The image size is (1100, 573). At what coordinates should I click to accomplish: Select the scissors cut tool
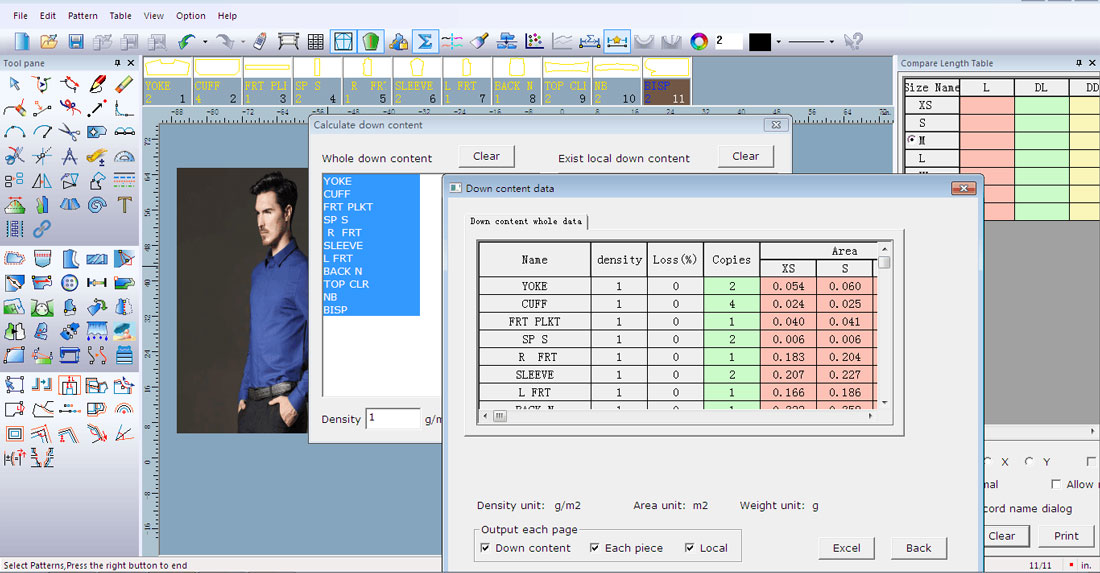coord(69,132)
